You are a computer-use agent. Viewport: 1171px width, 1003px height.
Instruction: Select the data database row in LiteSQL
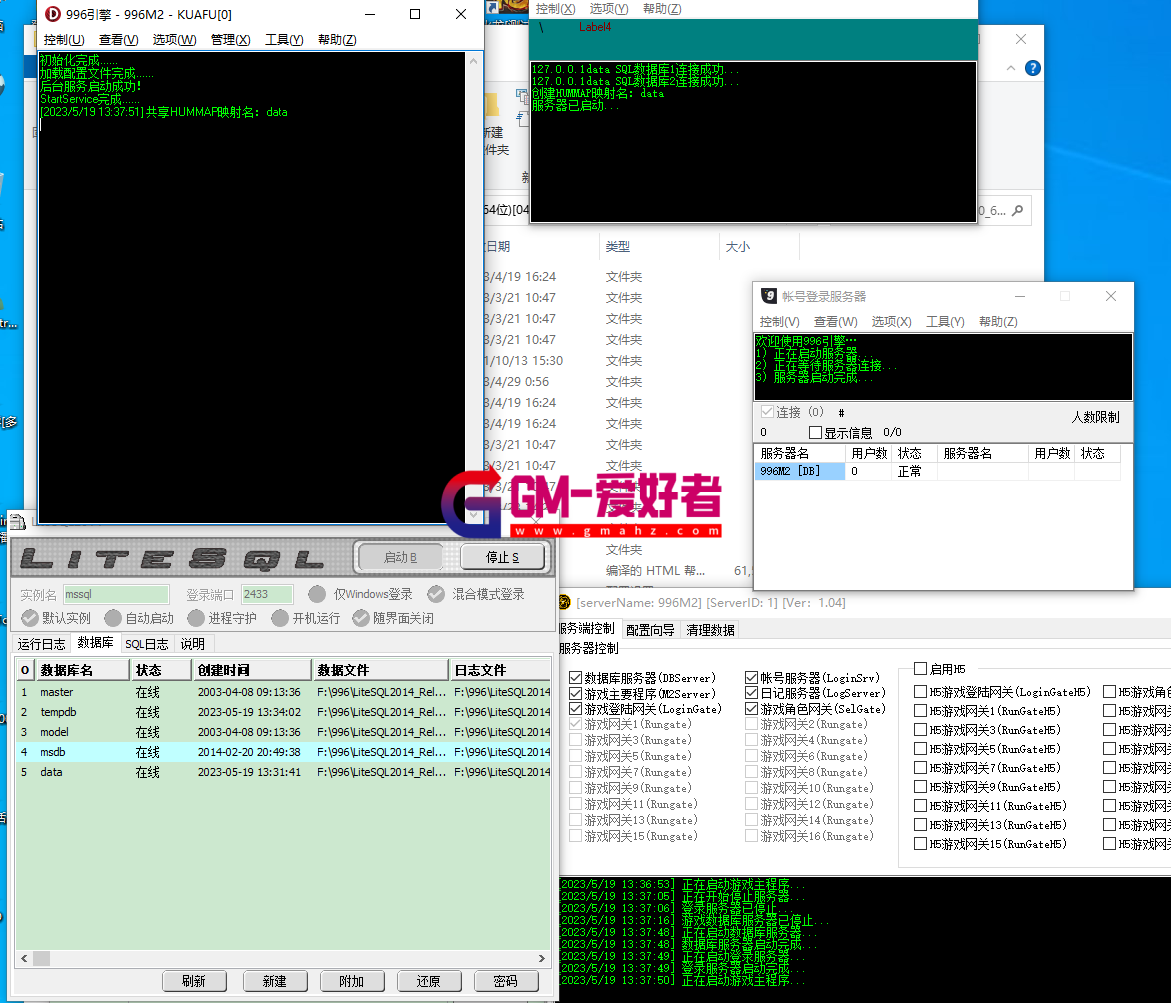click(284, 772)
